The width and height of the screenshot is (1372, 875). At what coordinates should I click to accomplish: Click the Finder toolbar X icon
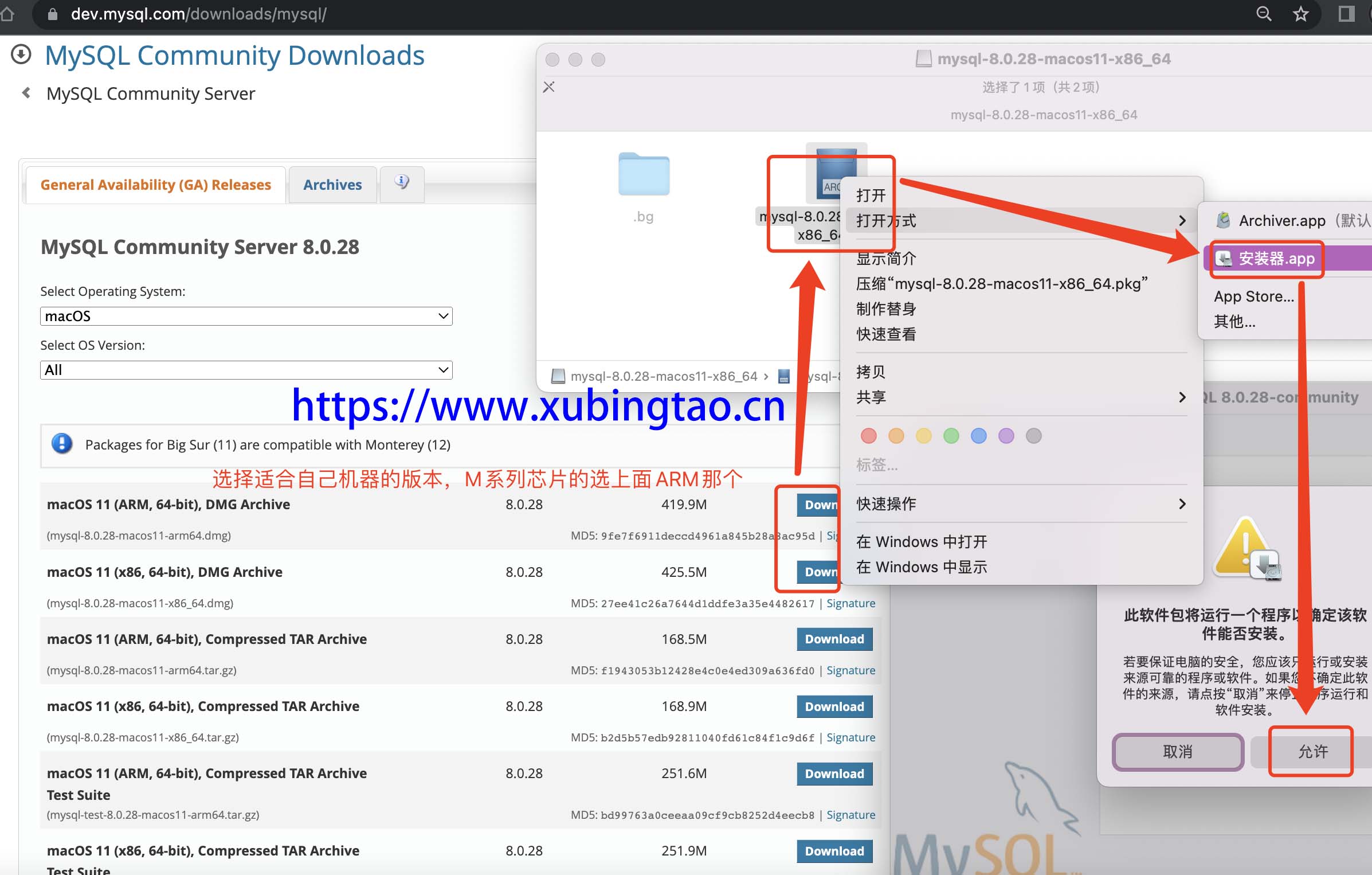(x=549, y=87)
